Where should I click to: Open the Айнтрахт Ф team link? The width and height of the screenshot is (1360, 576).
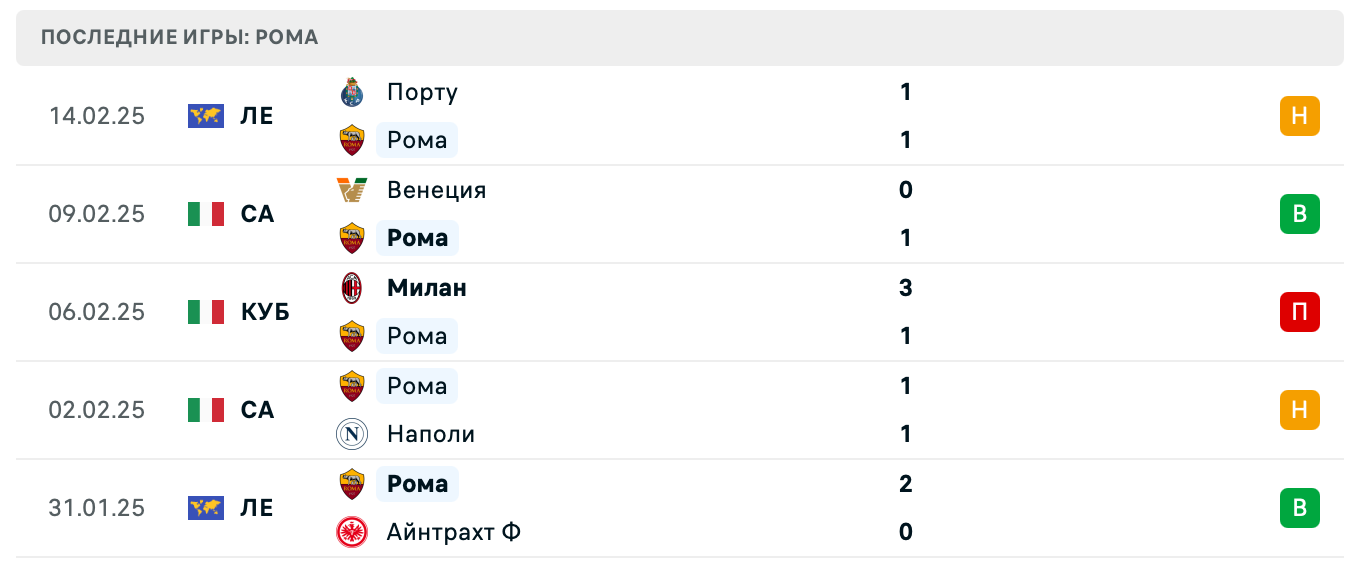(454, 532)
